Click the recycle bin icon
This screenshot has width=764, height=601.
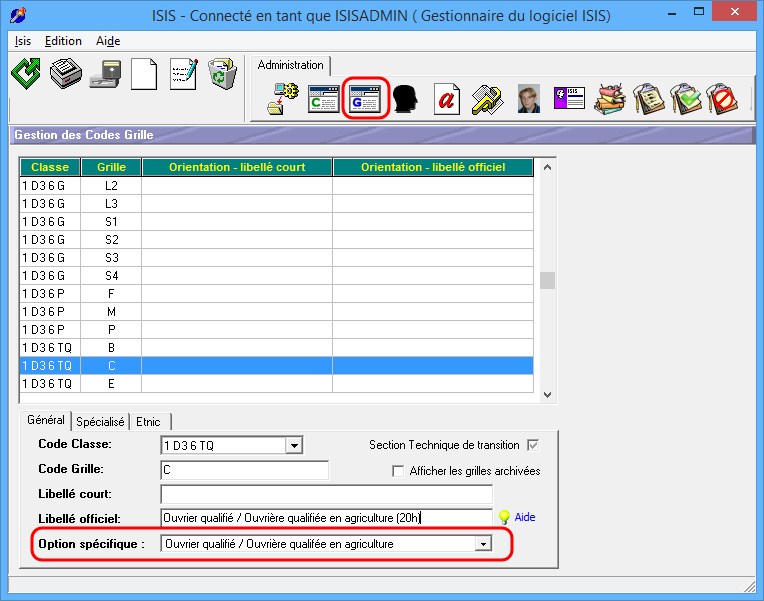coord(221,75)
